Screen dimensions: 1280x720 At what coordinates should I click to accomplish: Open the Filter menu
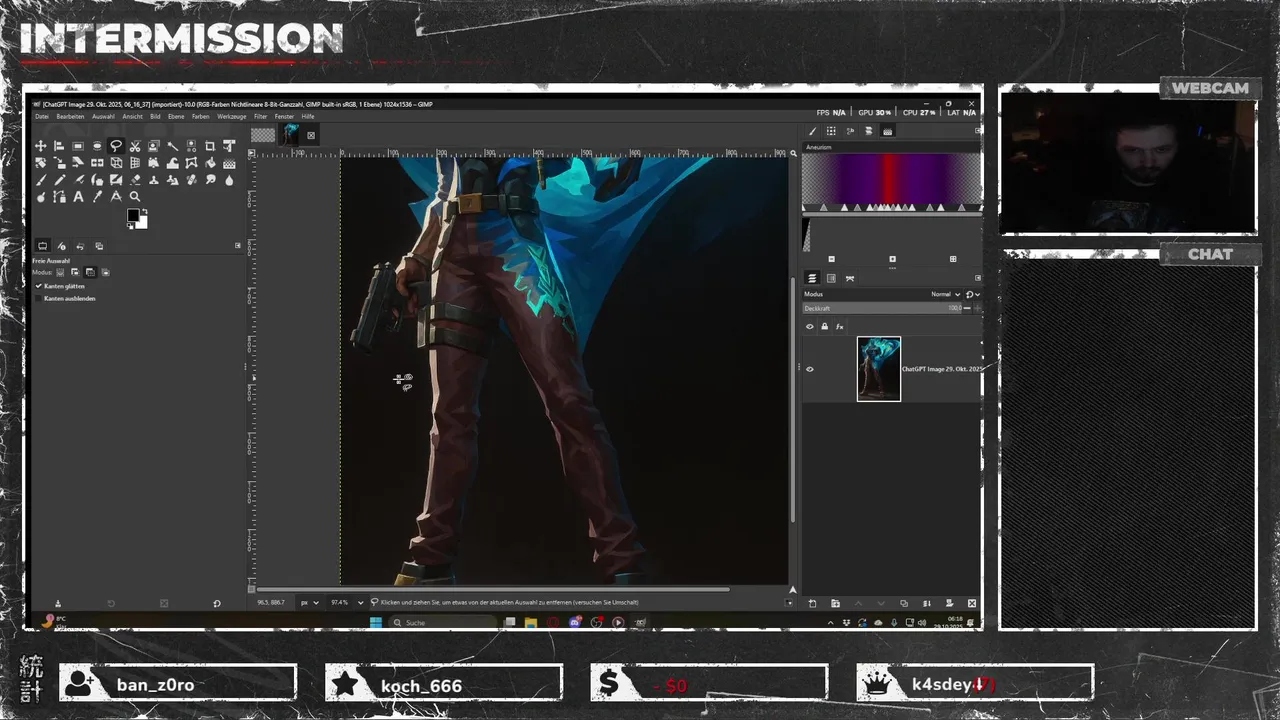[x=260, y=116]
